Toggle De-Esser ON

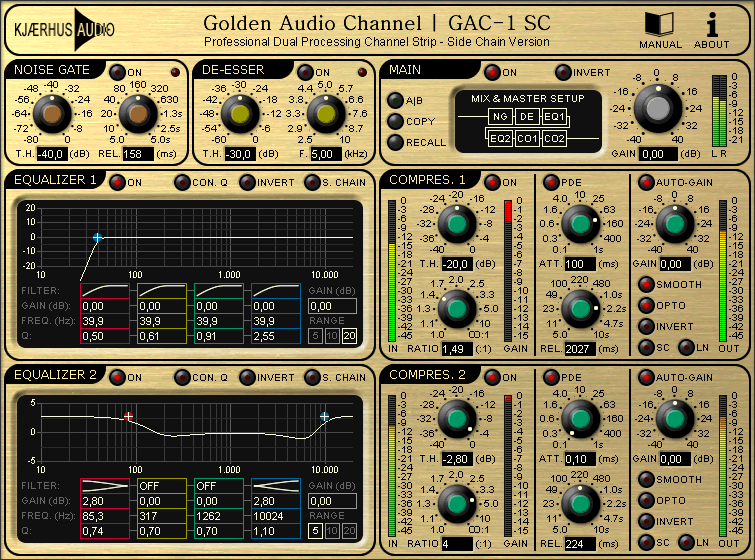[305, 72]
